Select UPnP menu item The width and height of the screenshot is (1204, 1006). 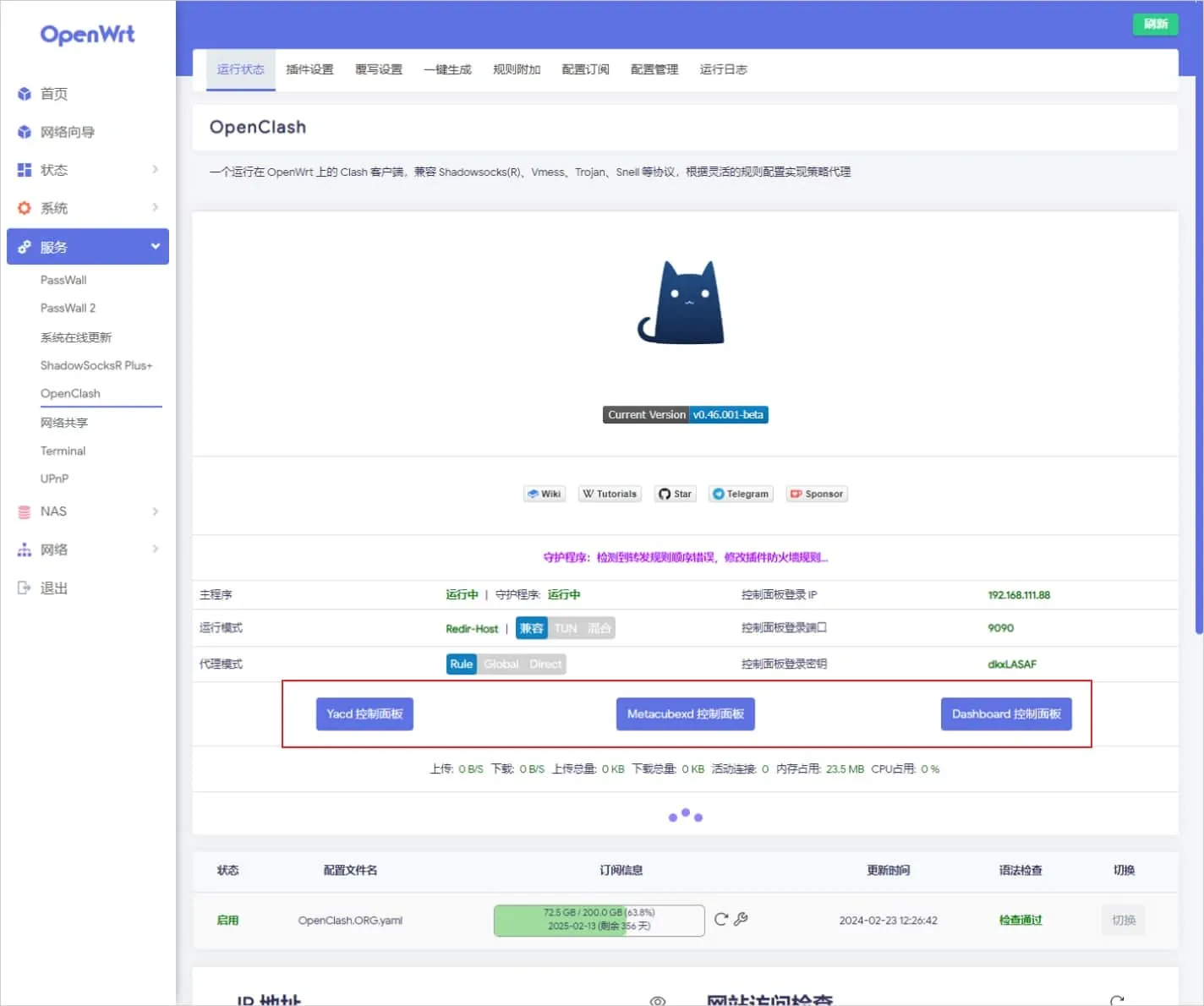[54, 478]
